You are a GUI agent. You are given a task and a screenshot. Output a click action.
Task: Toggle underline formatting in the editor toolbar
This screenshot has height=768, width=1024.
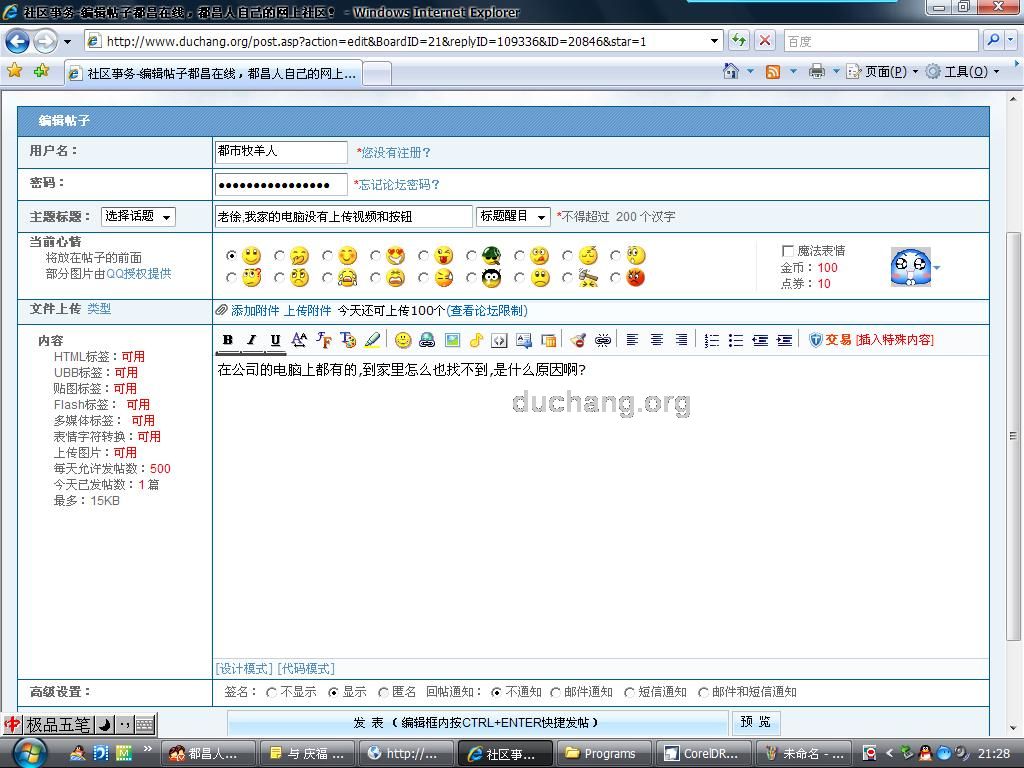(276, 340)
